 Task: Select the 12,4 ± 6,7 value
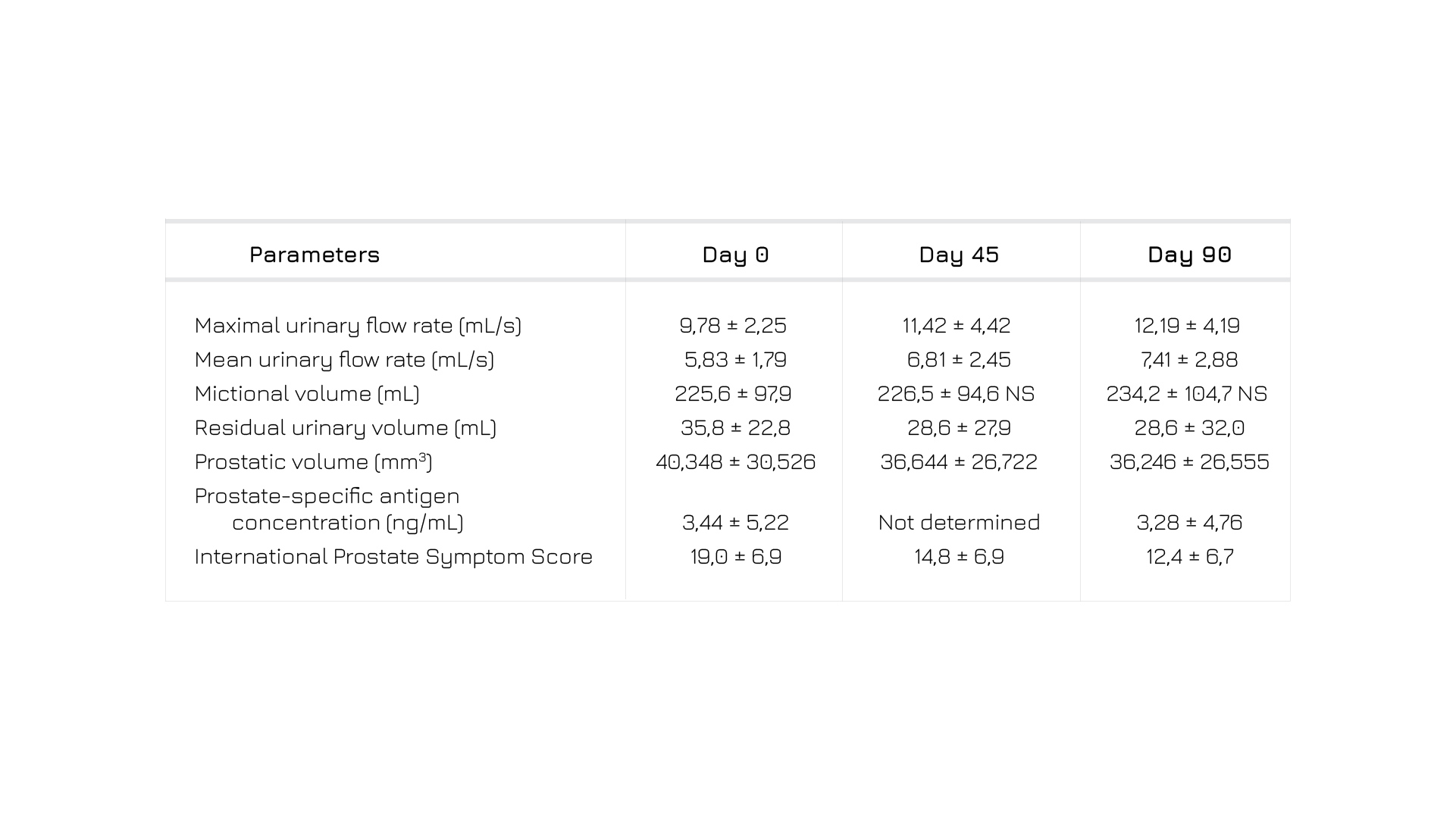pyautogui.click(x=1189, y=557)
